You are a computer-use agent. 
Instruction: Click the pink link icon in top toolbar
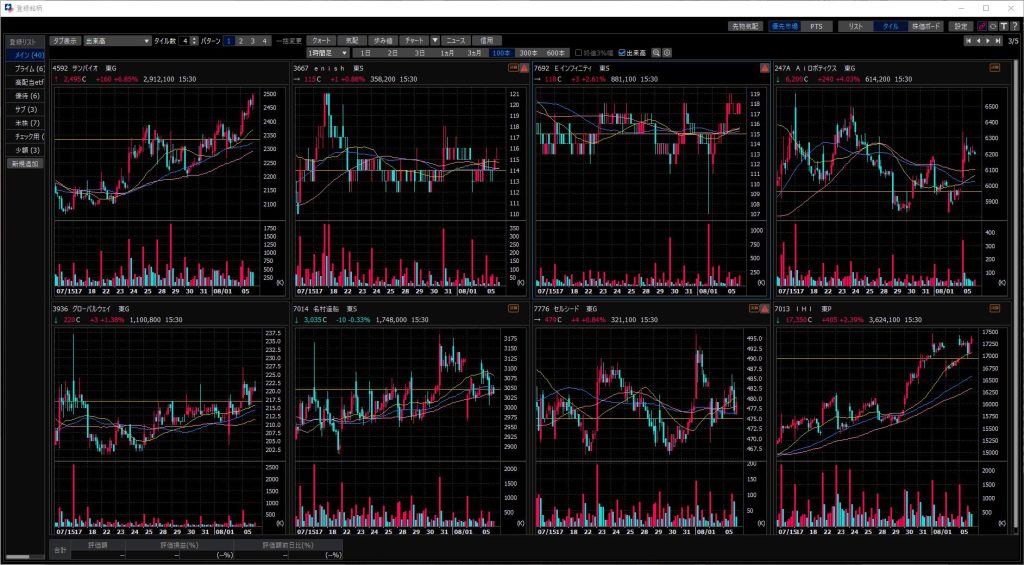coord(981,26)
